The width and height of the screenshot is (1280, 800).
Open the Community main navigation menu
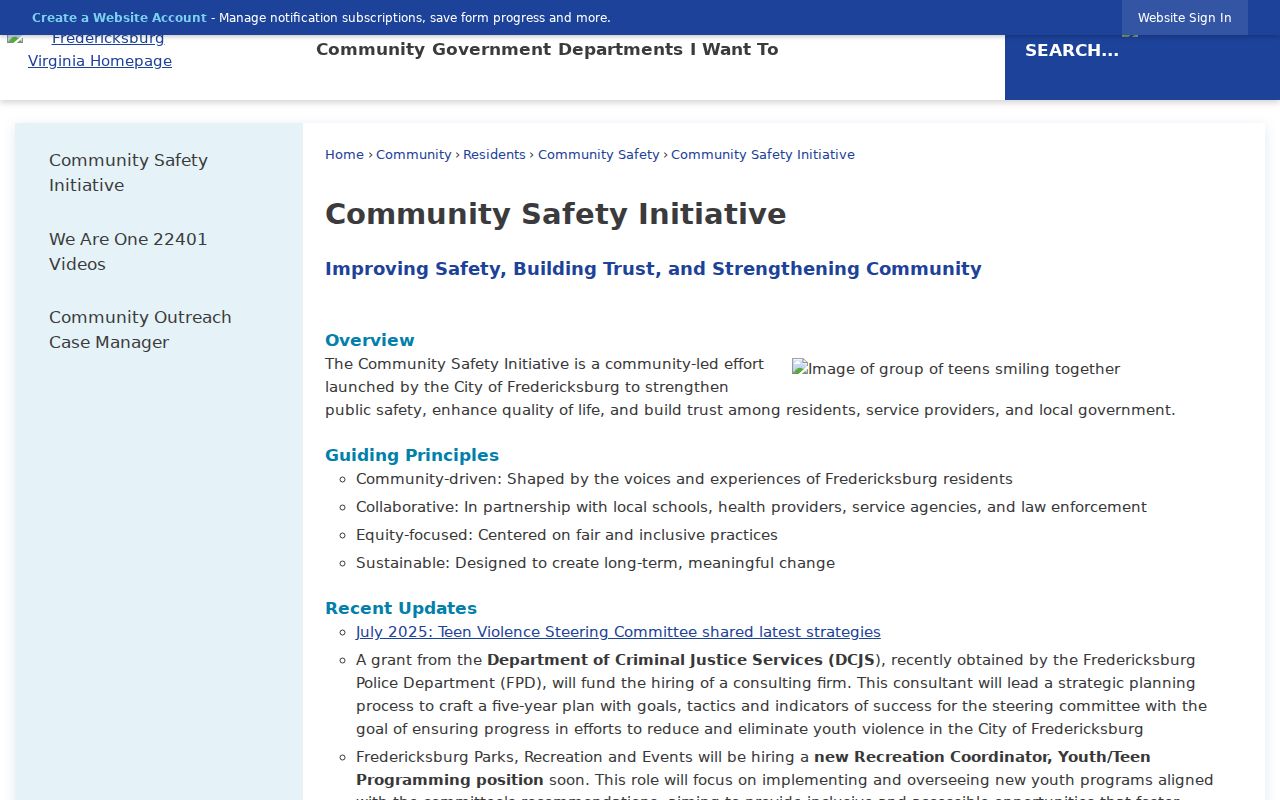(371, 49)
